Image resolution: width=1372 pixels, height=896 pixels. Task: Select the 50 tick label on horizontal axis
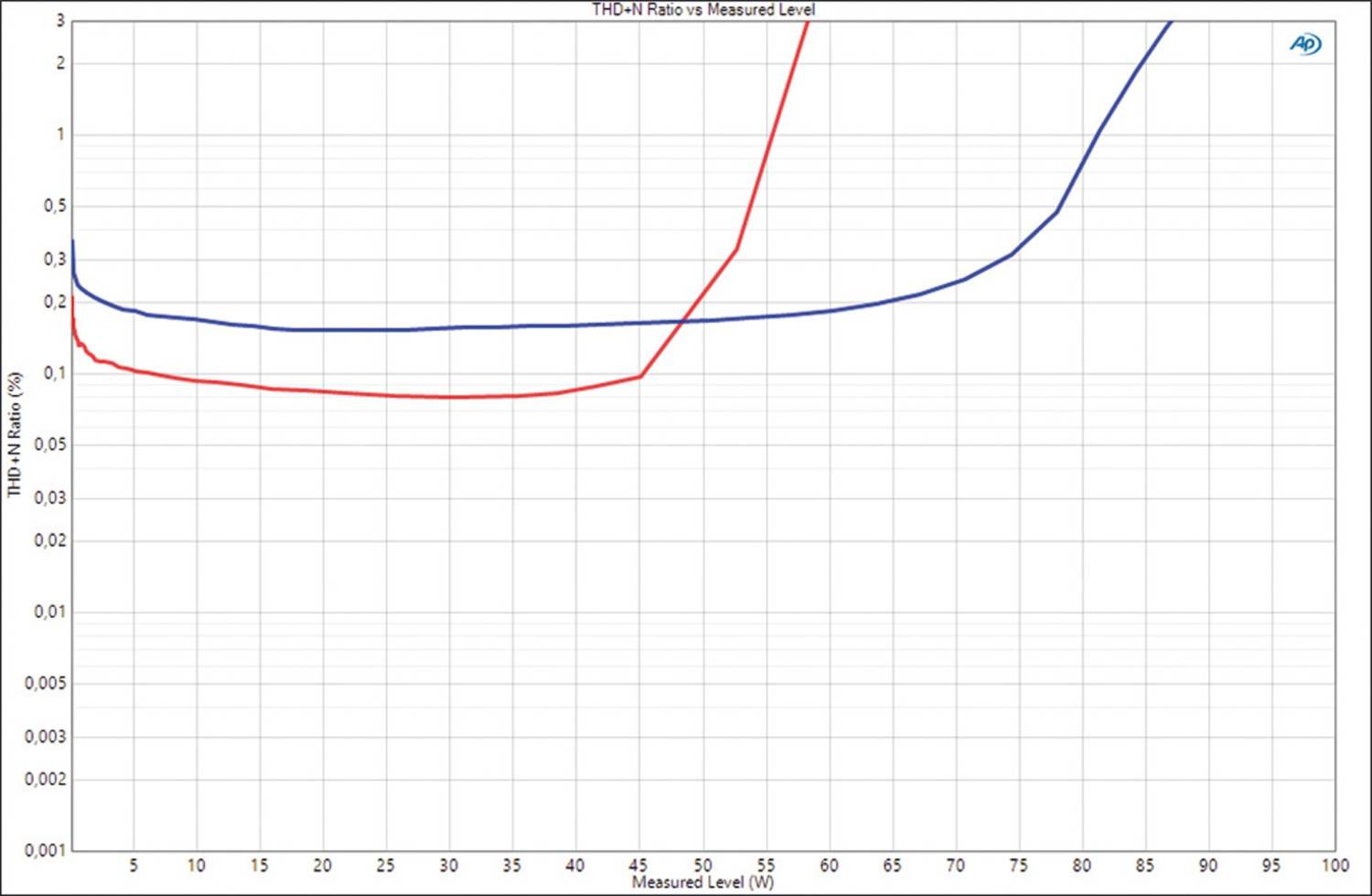[702, 865]
